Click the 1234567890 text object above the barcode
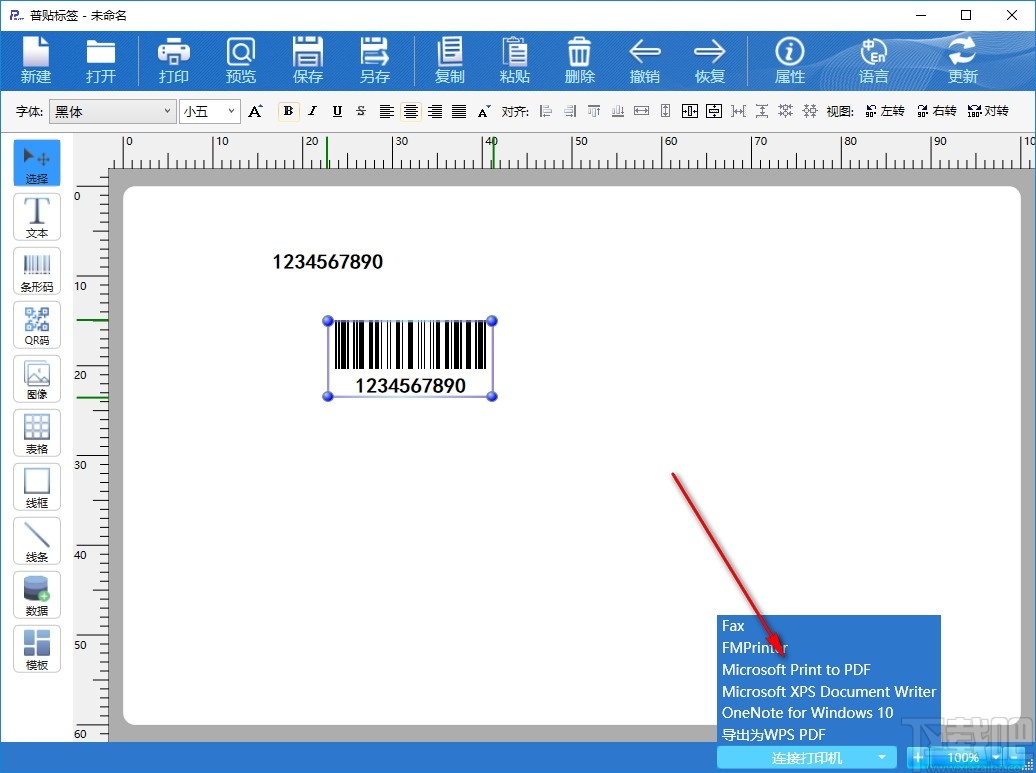The image size is (1036, 773). pos(328,262)
